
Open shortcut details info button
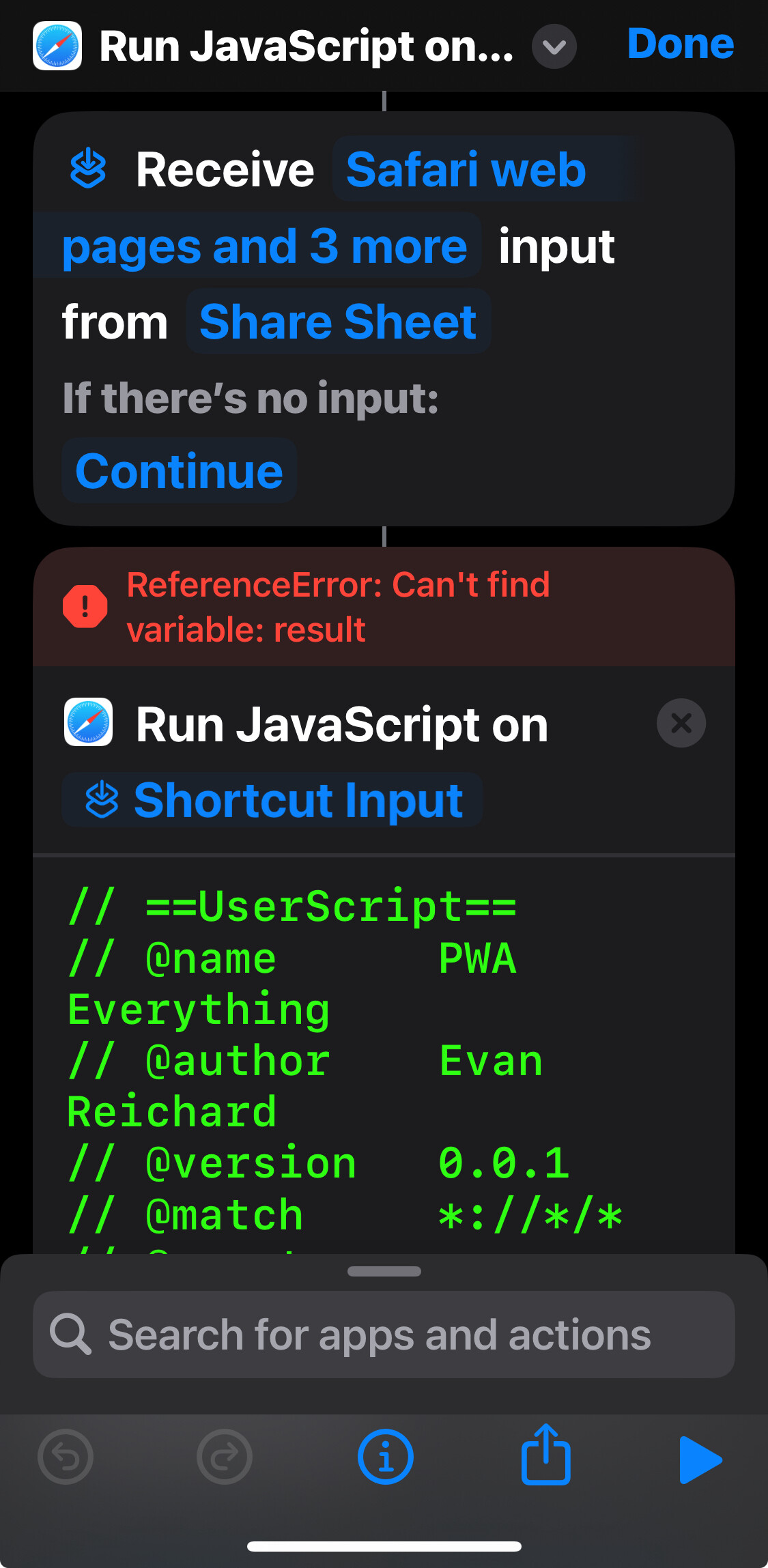[386, 1457]
